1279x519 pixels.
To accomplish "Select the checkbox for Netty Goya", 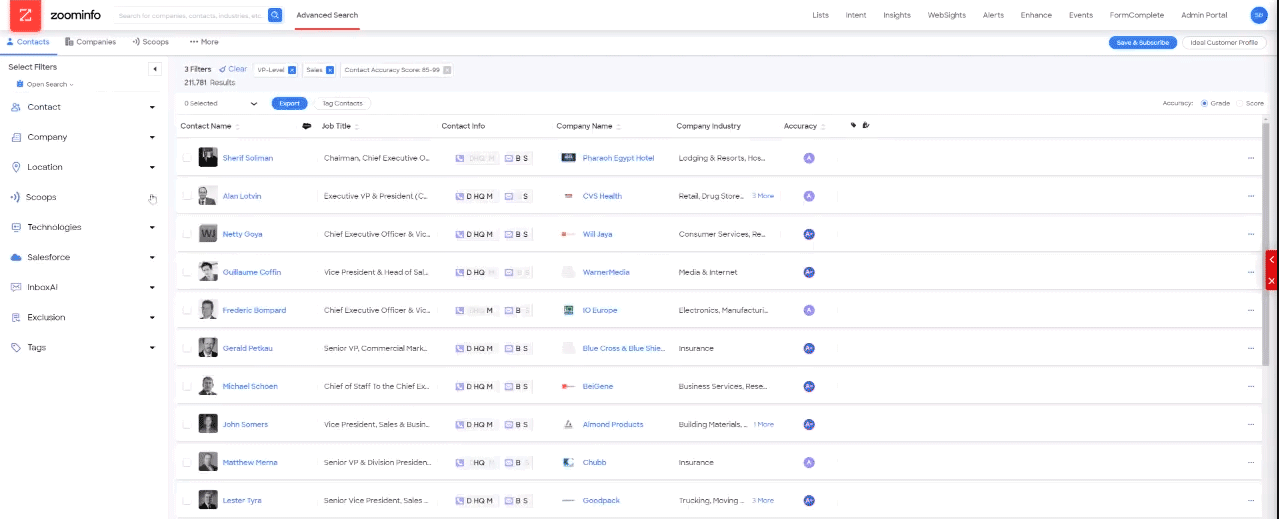I will point(187,234).
